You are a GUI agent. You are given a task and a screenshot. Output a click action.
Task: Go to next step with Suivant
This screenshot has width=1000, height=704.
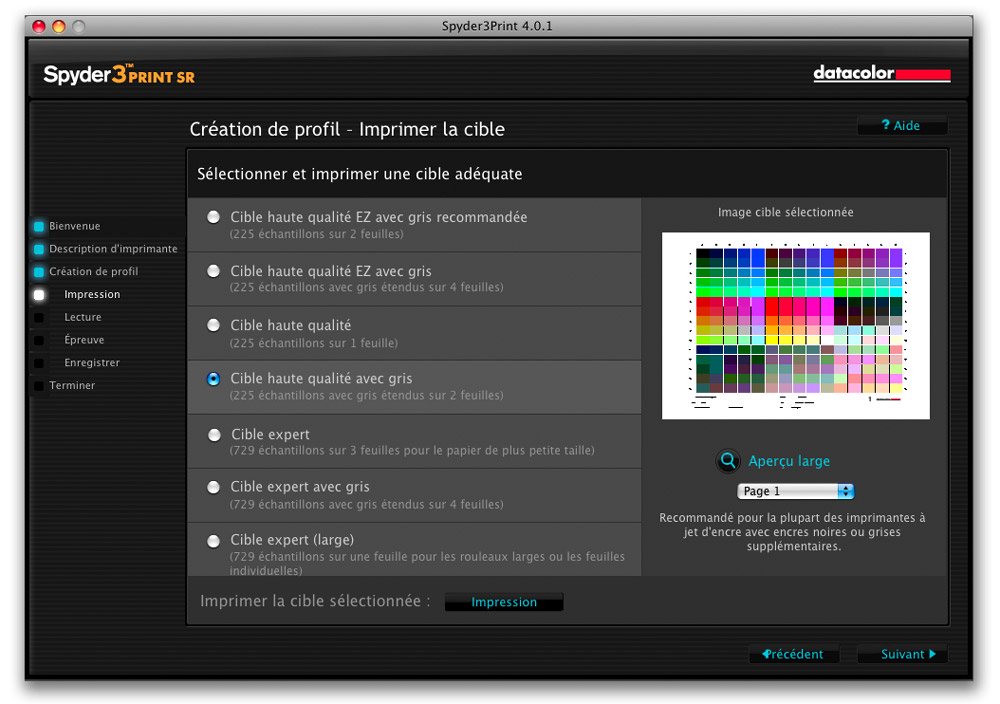(x=902, y=654)
